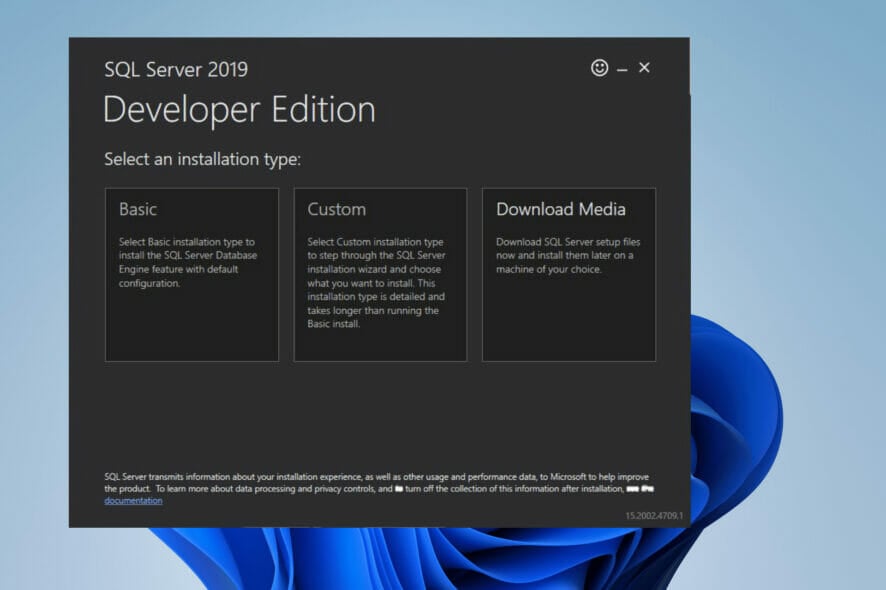The image size is (886, 590).
Task: Click the version number 15.2002.4709.1
Action: (x=654, y=516)
